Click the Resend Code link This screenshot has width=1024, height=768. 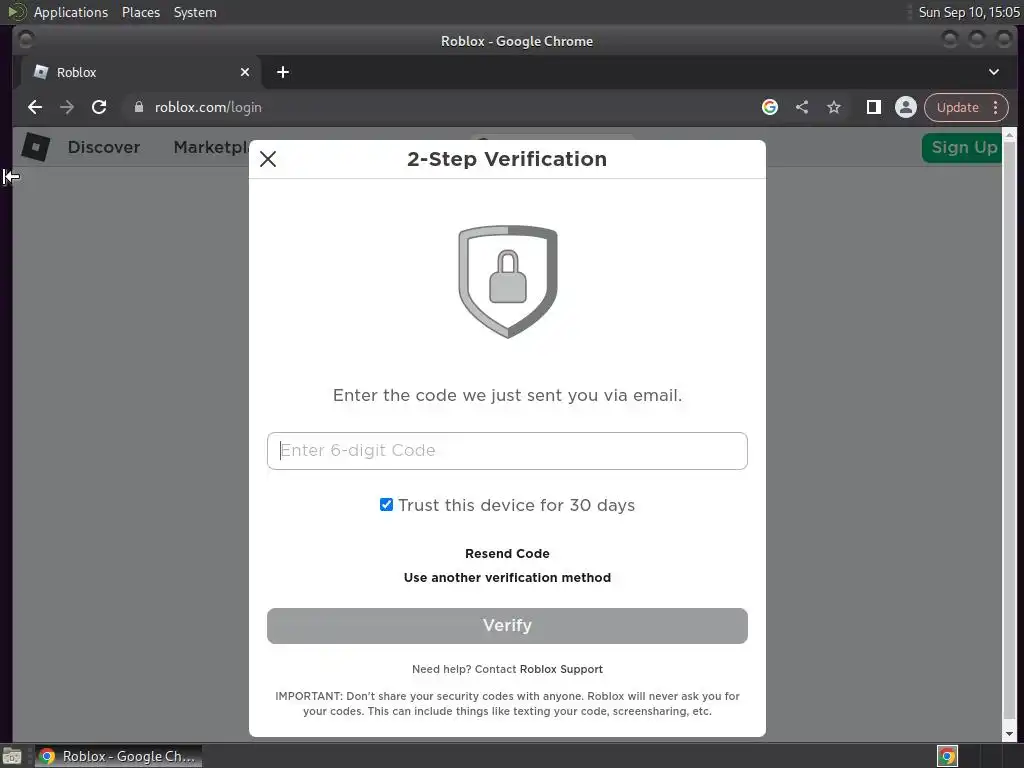point(507,553)
